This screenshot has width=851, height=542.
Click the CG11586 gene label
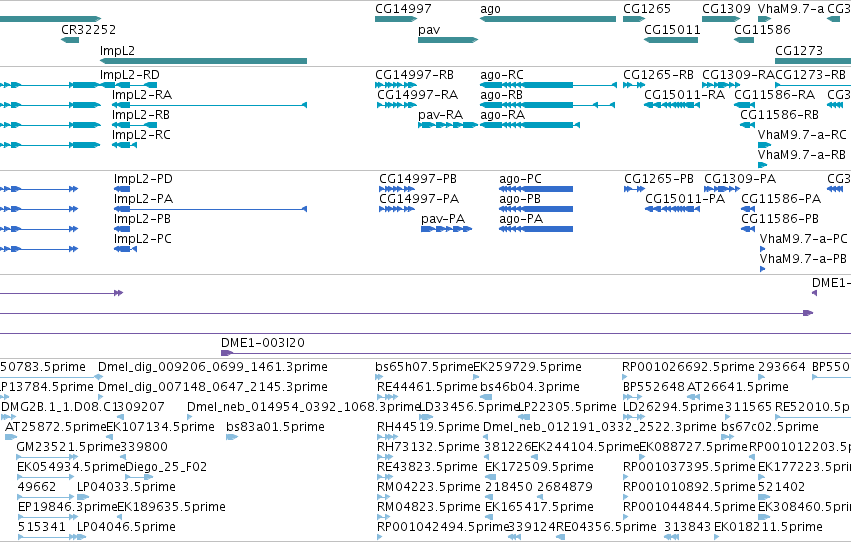pos(762,29)
